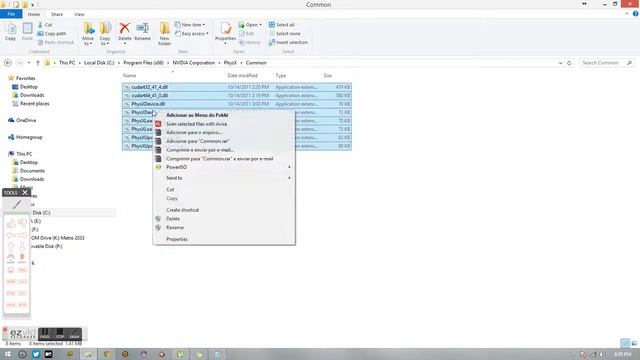Open the Windows Start button

[x=7, y=354]
